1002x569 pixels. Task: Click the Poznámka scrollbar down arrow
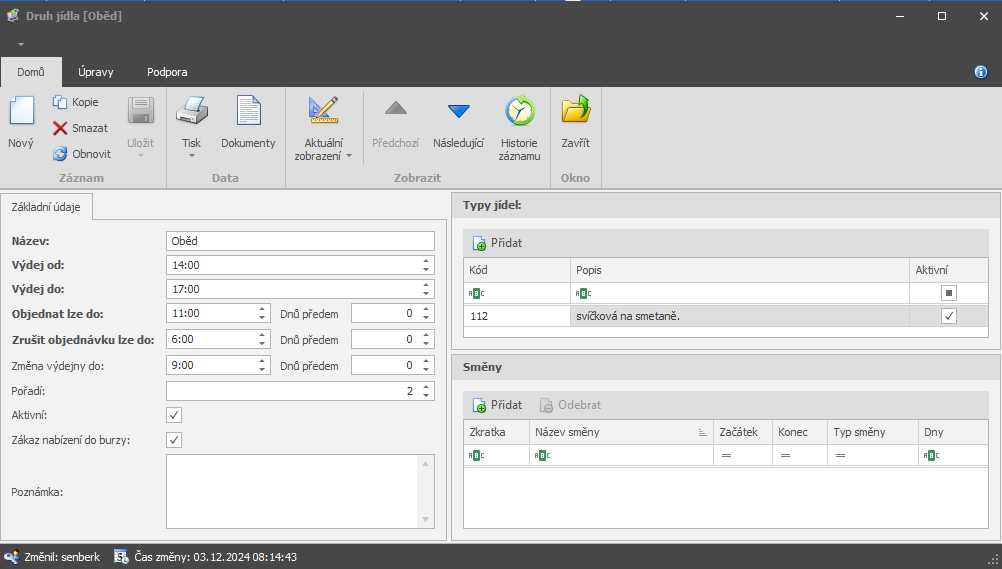pos(426,520)
